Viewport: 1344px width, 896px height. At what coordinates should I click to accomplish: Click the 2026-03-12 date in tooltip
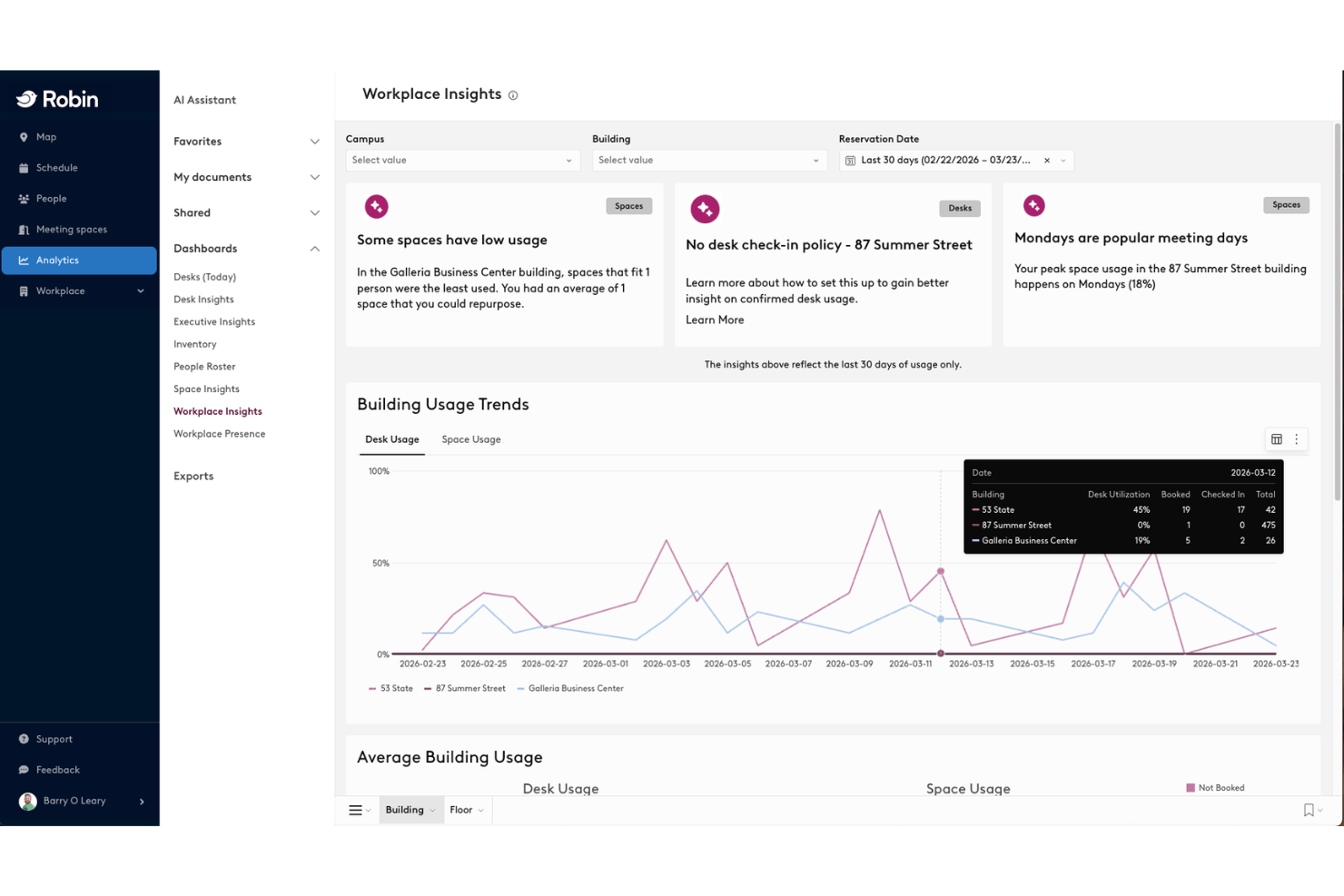[1253, 473]
